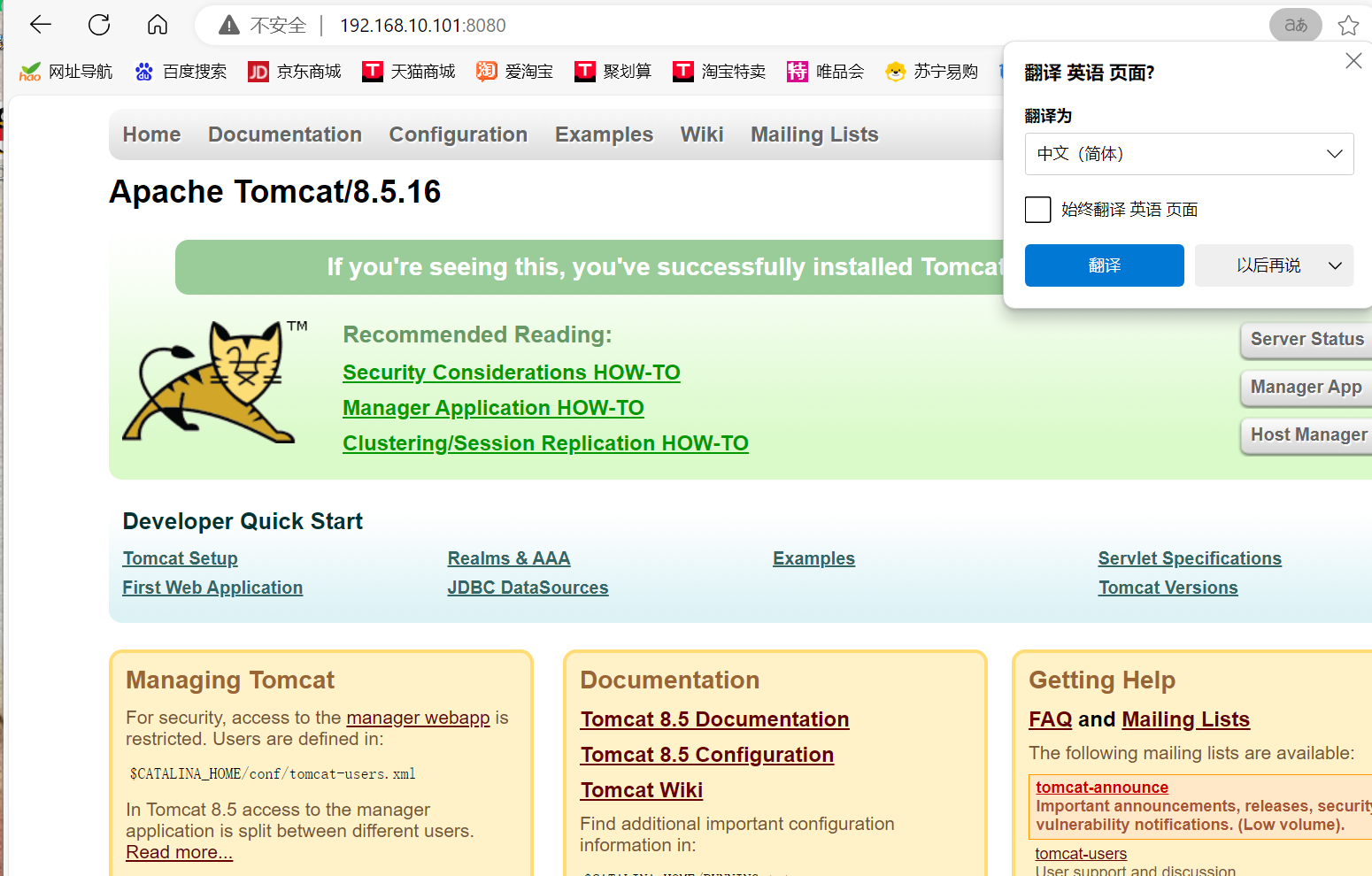1372x876 pixels.
Task: Open the tomcat-announce mailing list link
Action: click(x=1102, y=787)
